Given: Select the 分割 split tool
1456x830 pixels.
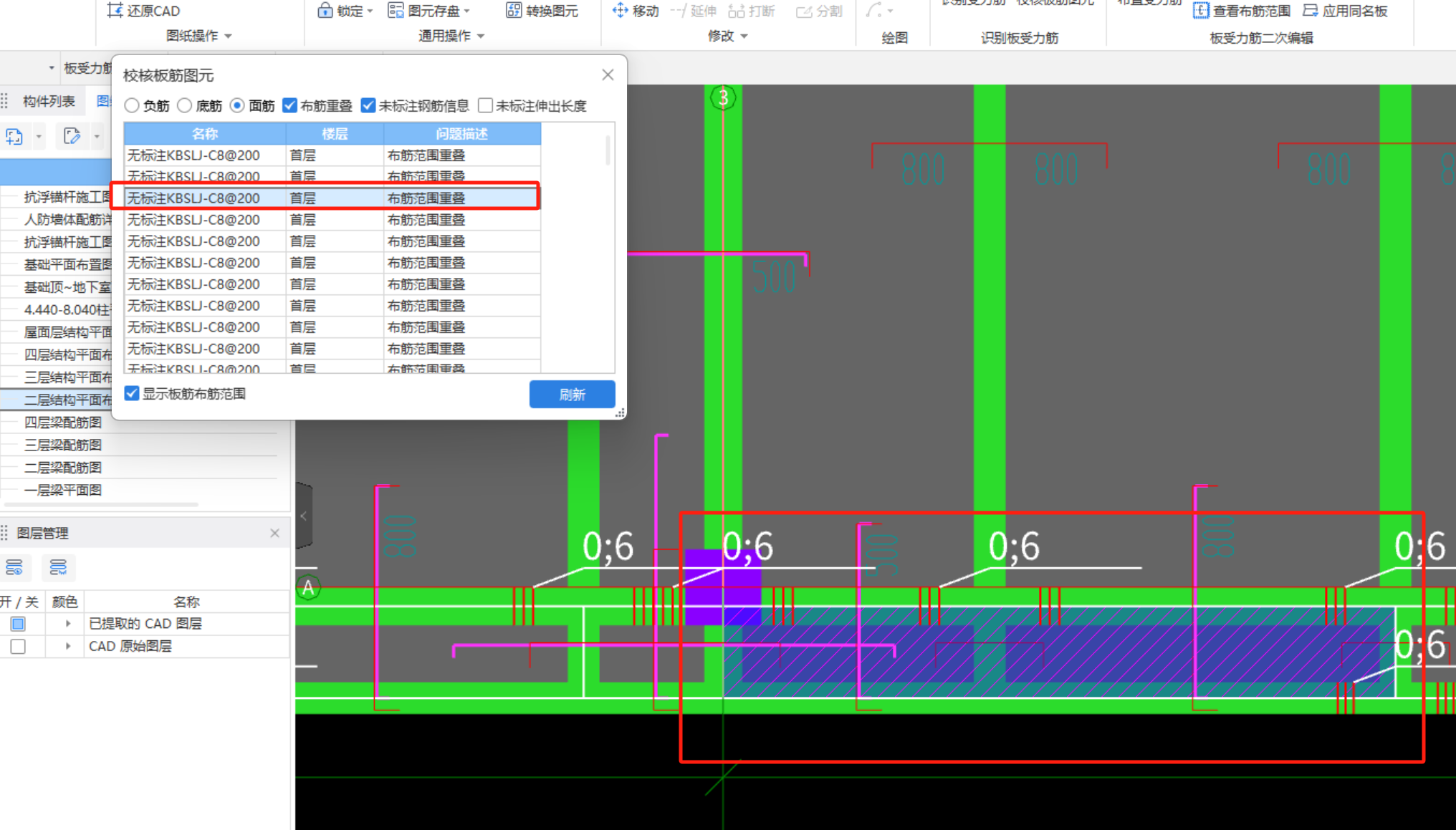Looking at the screenshot, I should coord(819,11).
